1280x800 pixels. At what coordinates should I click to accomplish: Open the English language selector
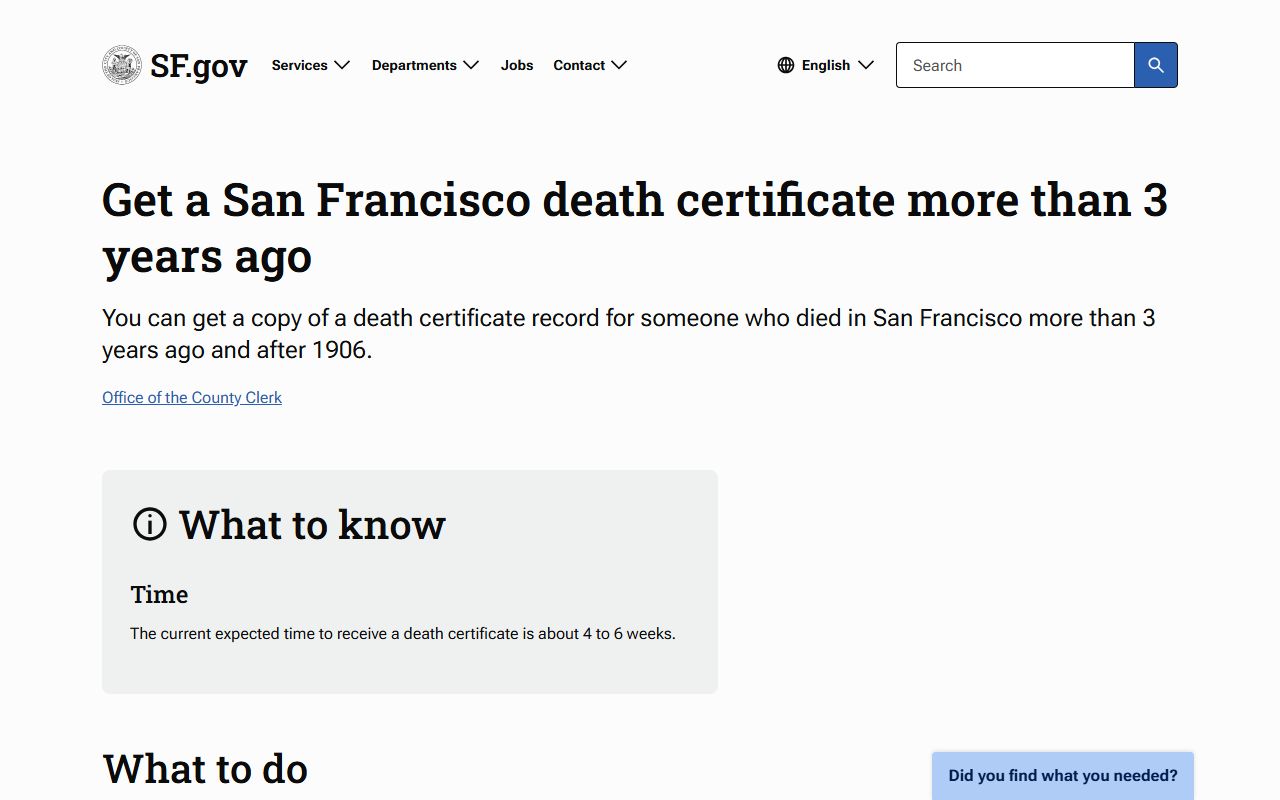(826, 65)
